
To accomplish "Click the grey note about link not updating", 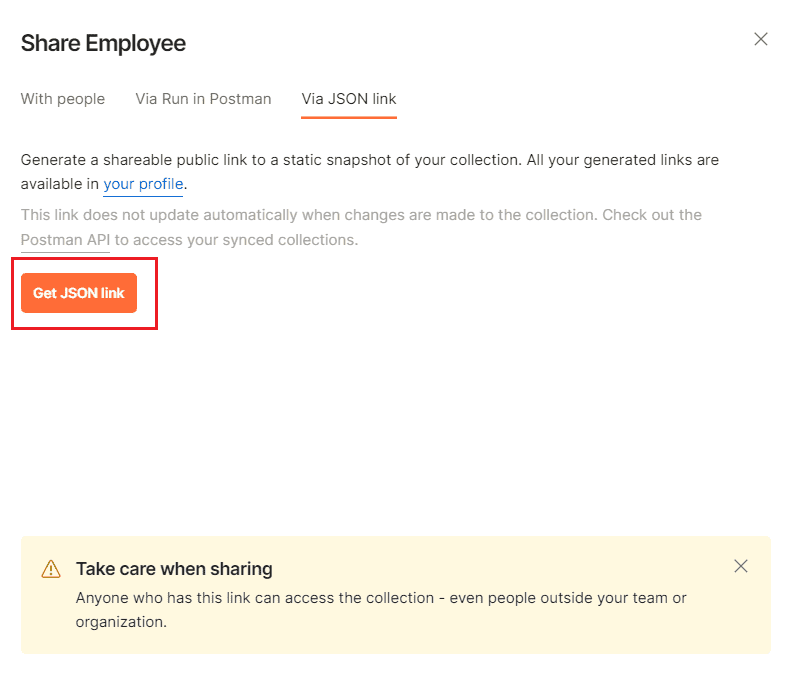I will point(361,227).
